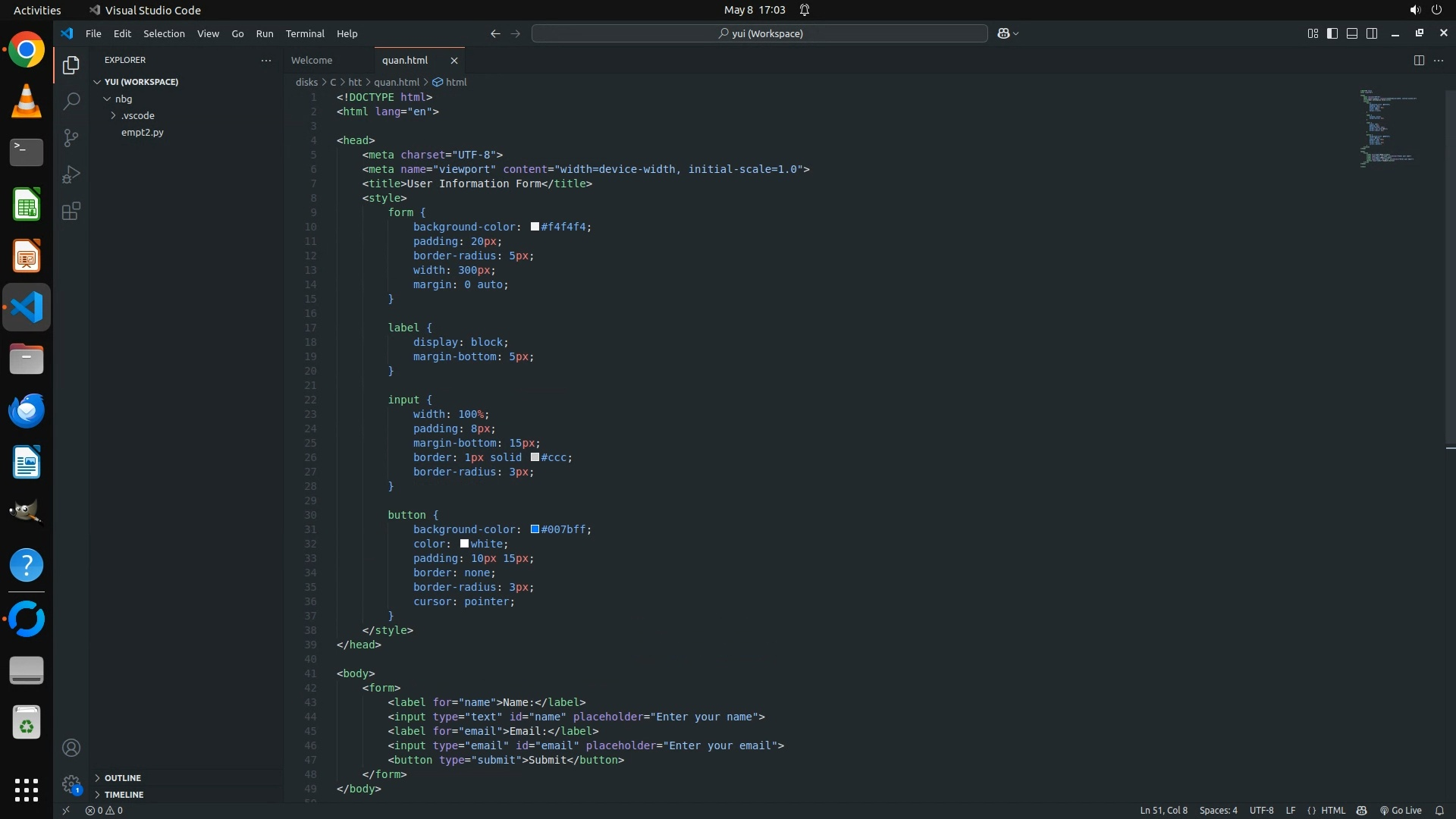Click the Go Live status bar button
The image size is (1456, 819).
click(x=1401, y=810)
